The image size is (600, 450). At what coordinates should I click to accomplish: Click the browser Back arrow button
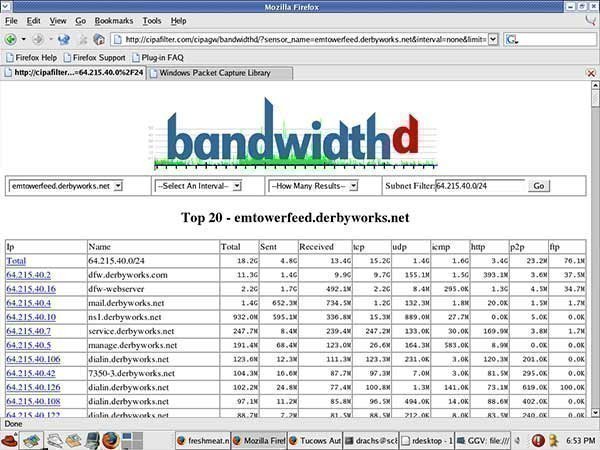click(11, 40)
